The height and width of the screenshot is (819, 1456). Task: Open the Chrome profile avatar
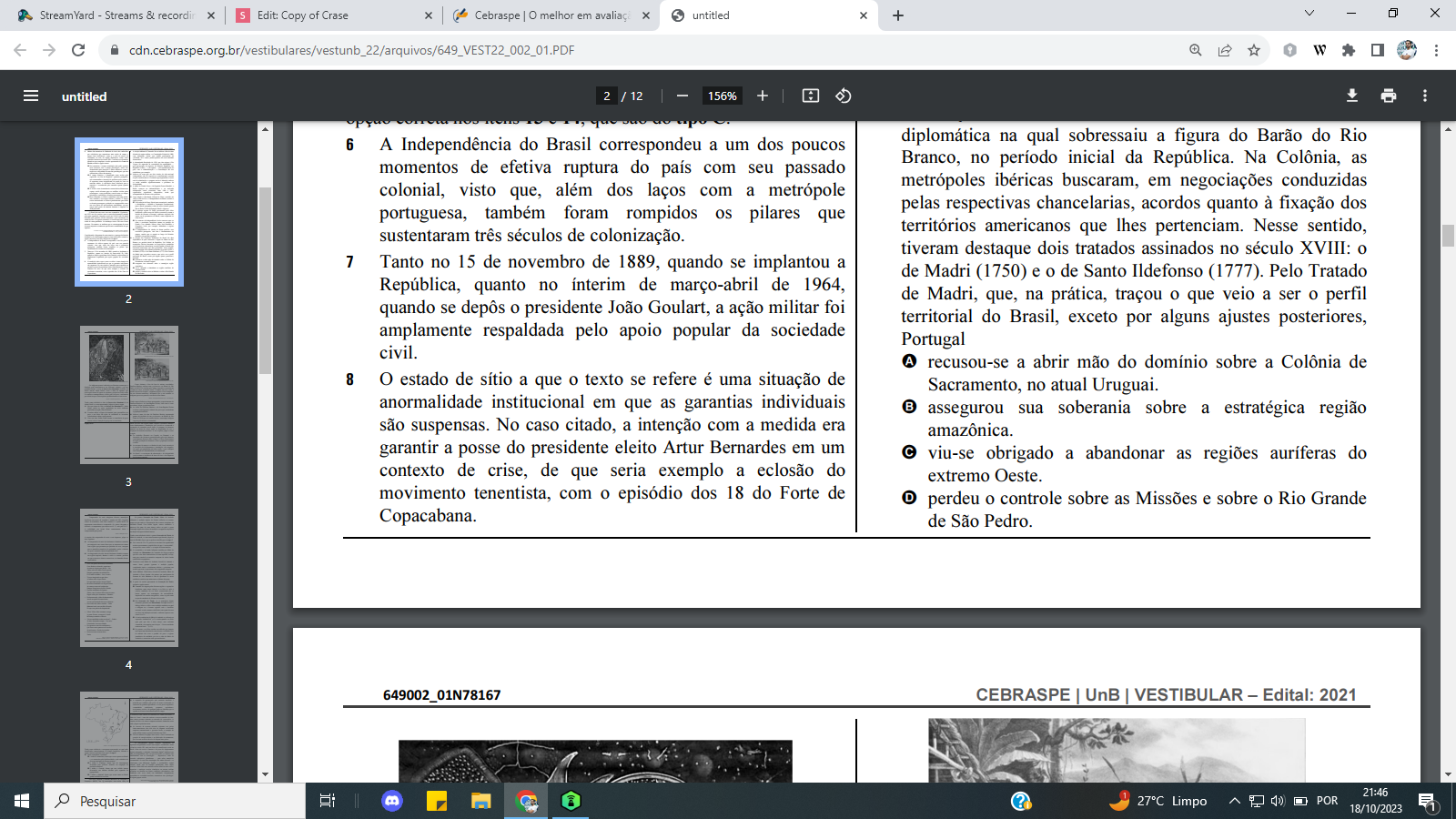pyautogui.click(x=1407, y=50)
